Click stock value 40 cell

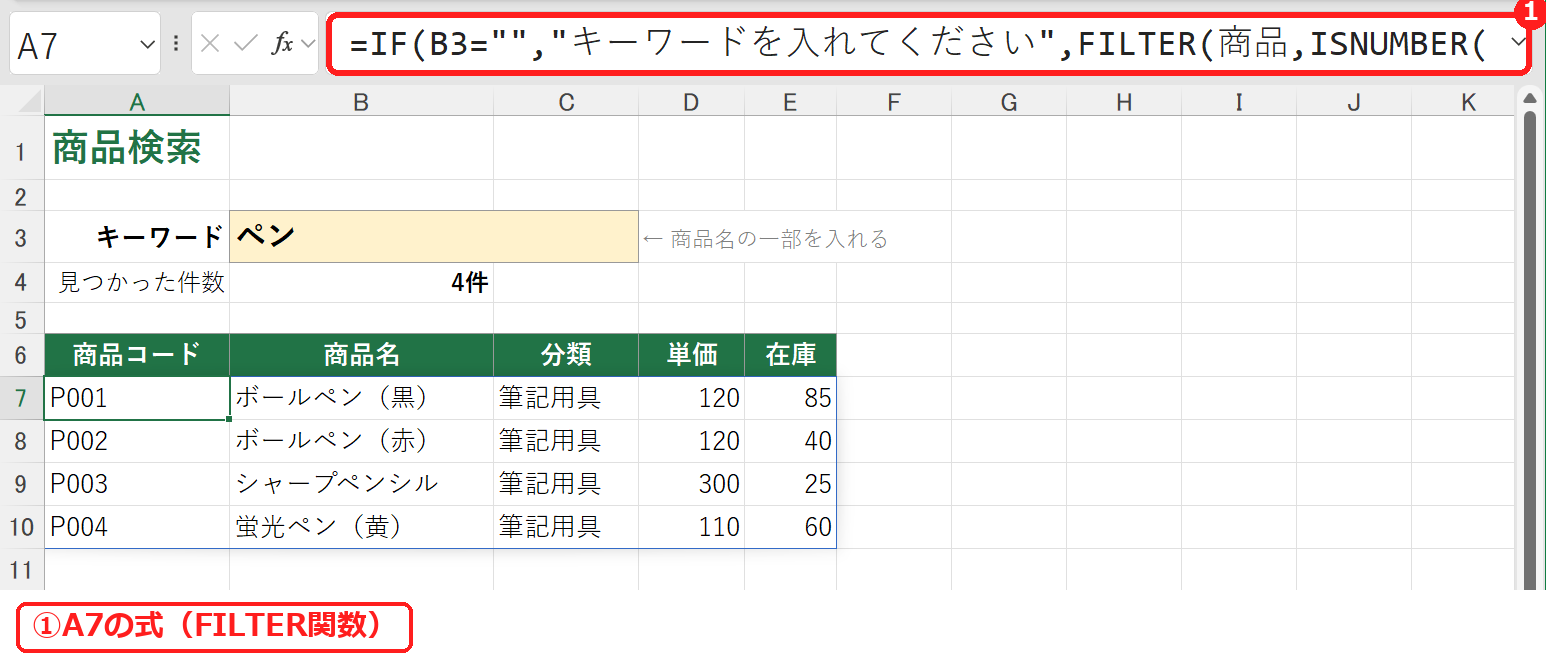790,441
